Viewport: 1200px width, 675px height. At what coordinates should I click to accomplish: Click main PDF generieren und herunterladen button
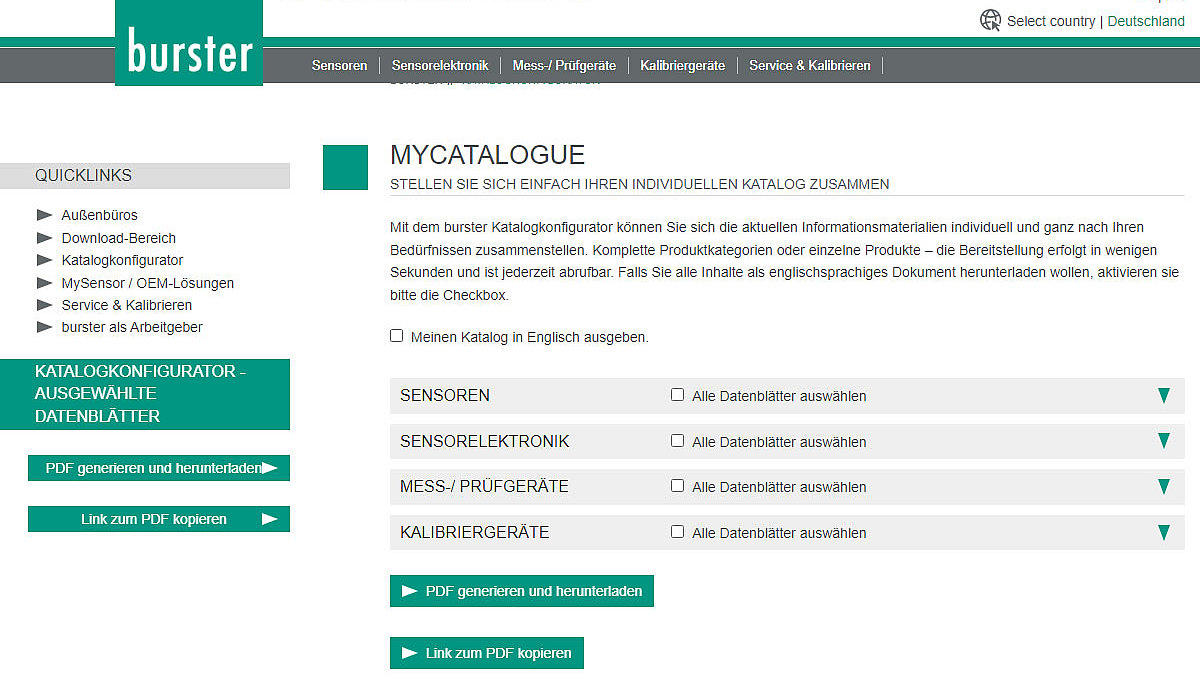[522, 591]
